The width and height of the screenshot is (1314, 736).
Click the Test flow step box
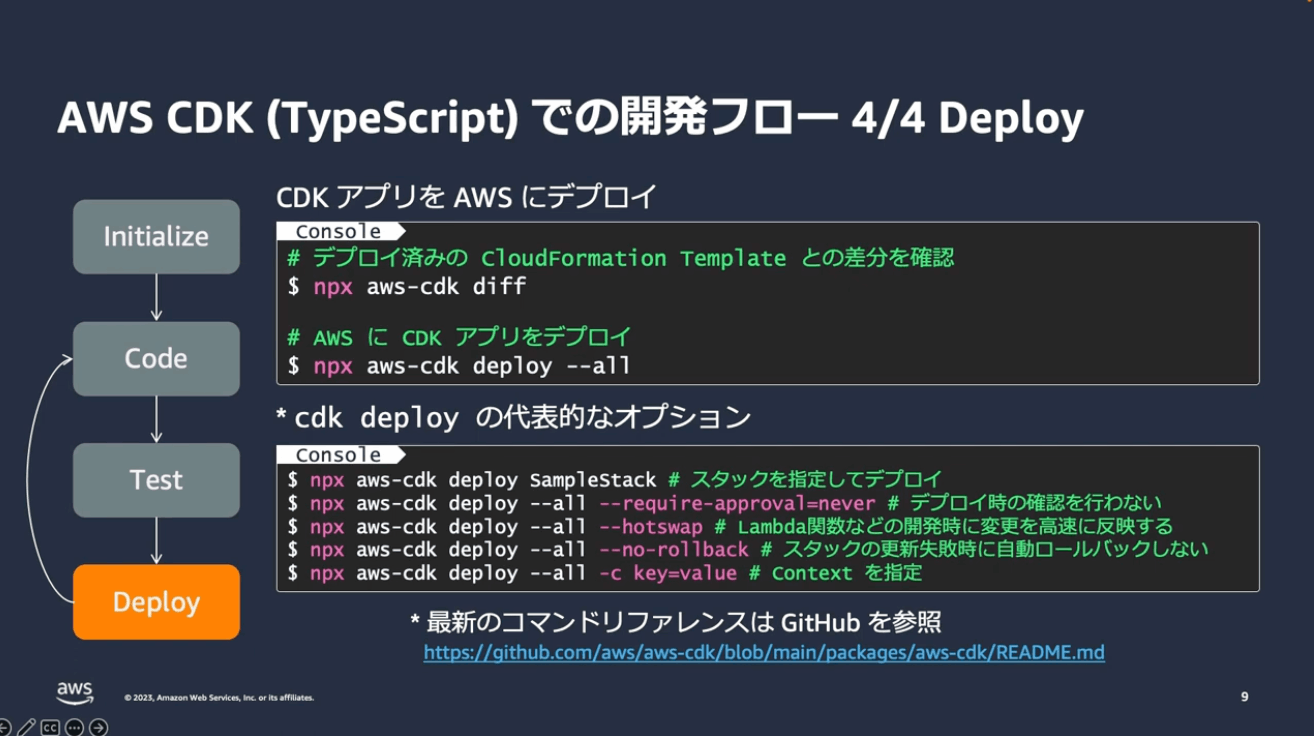tap(156, 480)
